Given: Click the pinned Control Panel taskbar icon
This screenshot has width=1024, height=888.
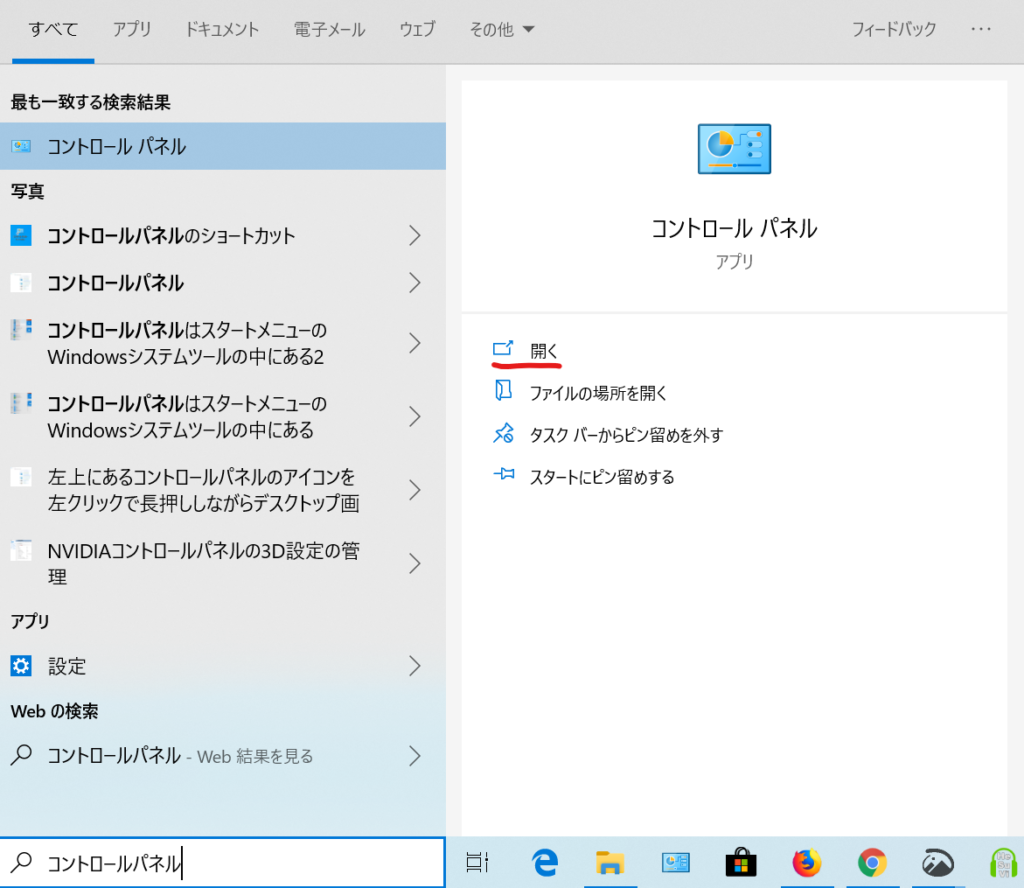Looking at the screenshot, I should [676, 862].
